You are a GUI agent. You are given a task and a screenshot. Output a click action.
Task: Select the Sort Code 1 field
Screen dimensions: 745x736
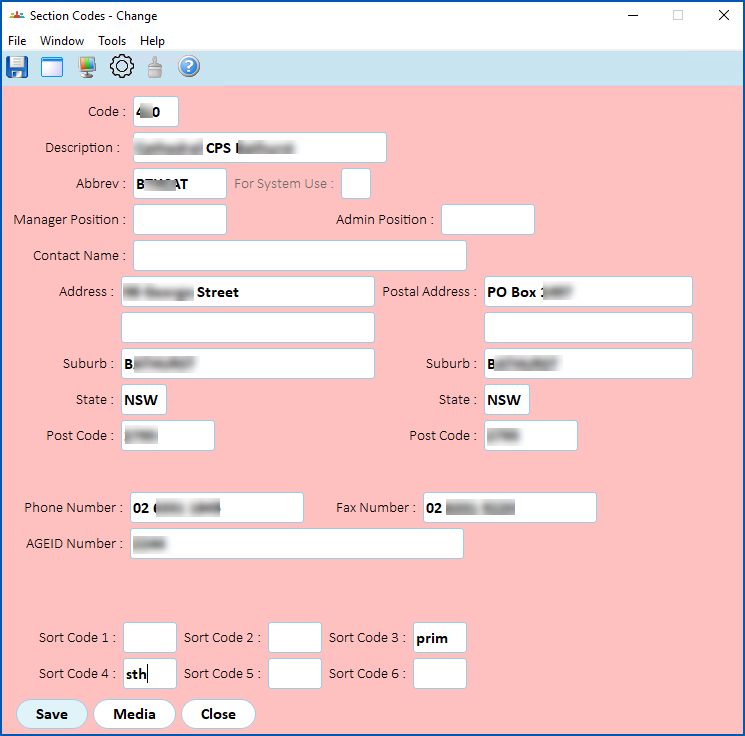[x=150, y=638]
